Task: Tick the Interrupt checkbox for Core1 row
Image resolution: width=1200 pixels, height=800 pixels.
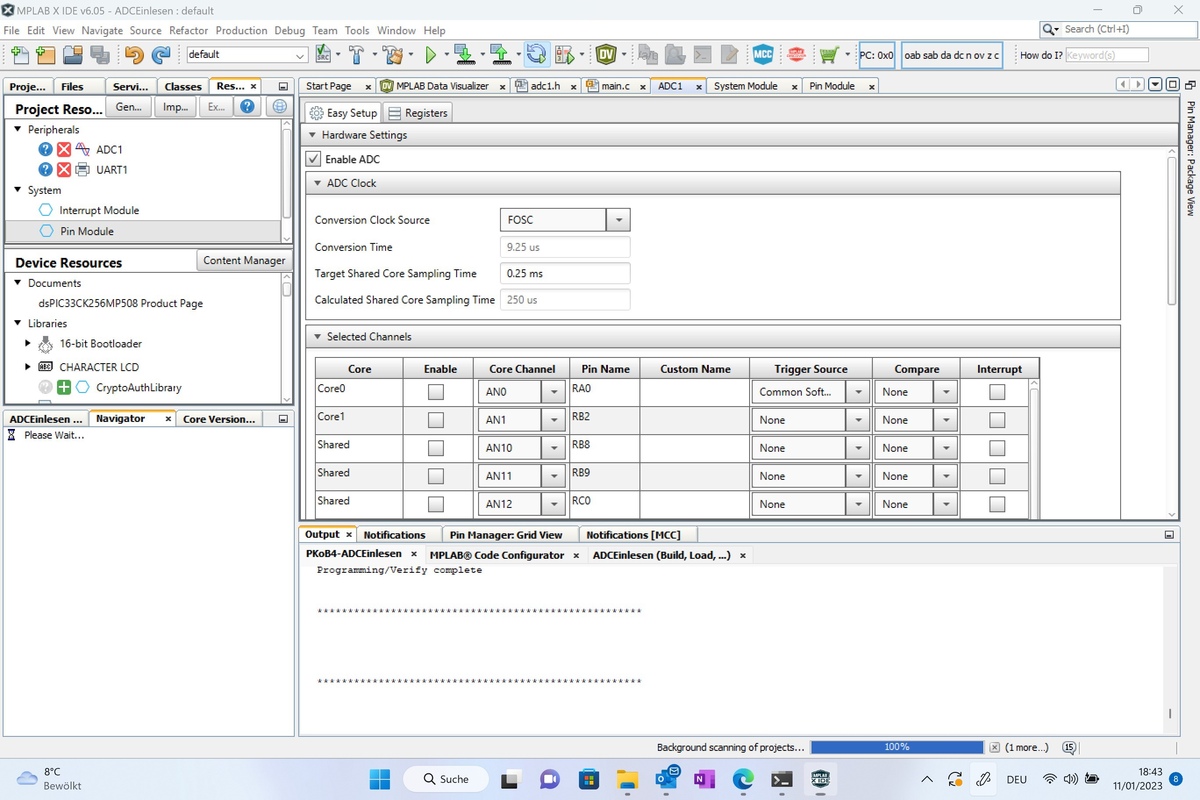Action: [x=997, y=420]
